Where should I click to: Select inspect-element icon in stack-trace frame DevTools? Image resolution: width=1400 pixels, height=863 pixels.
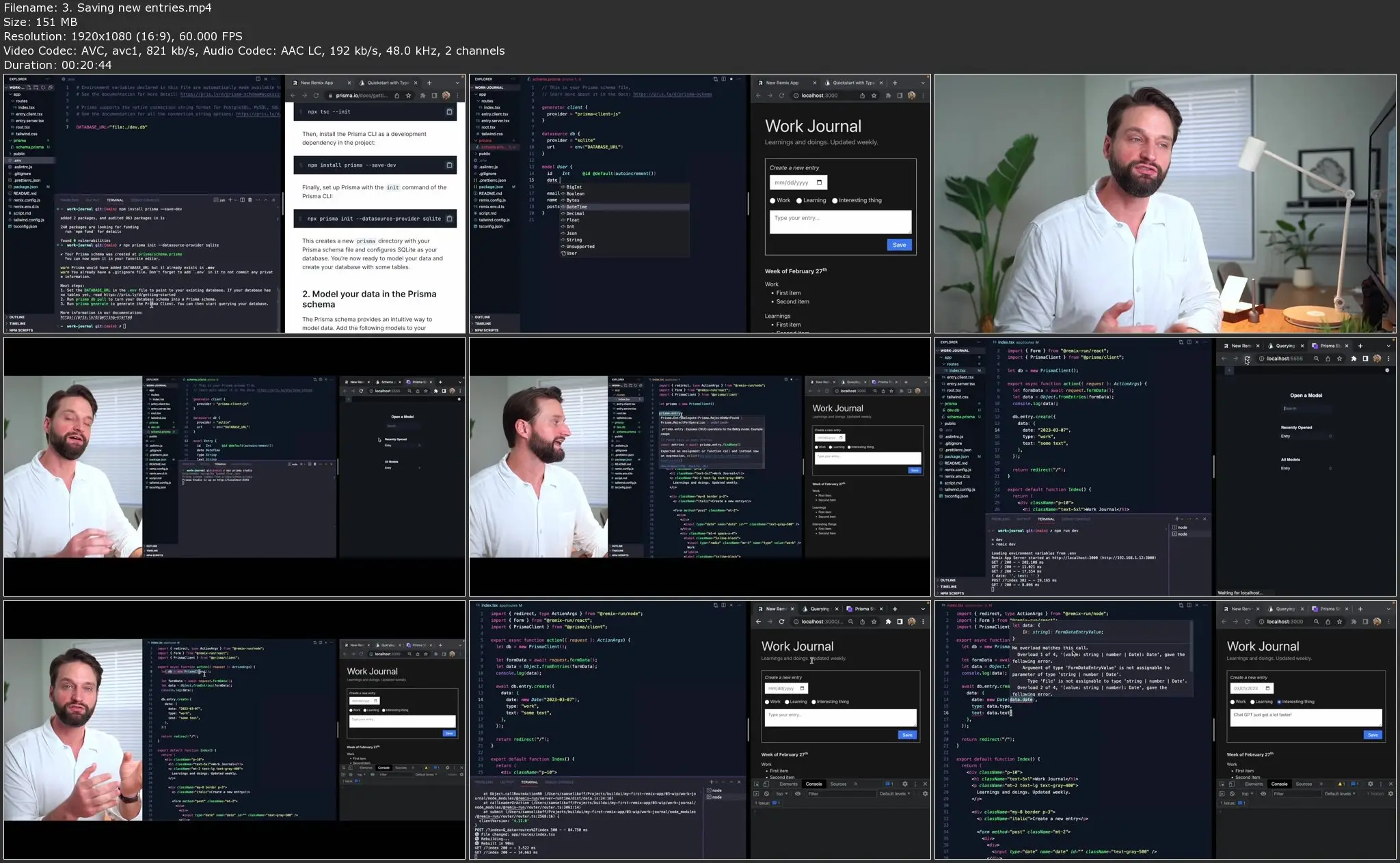[x=756, y=784]
